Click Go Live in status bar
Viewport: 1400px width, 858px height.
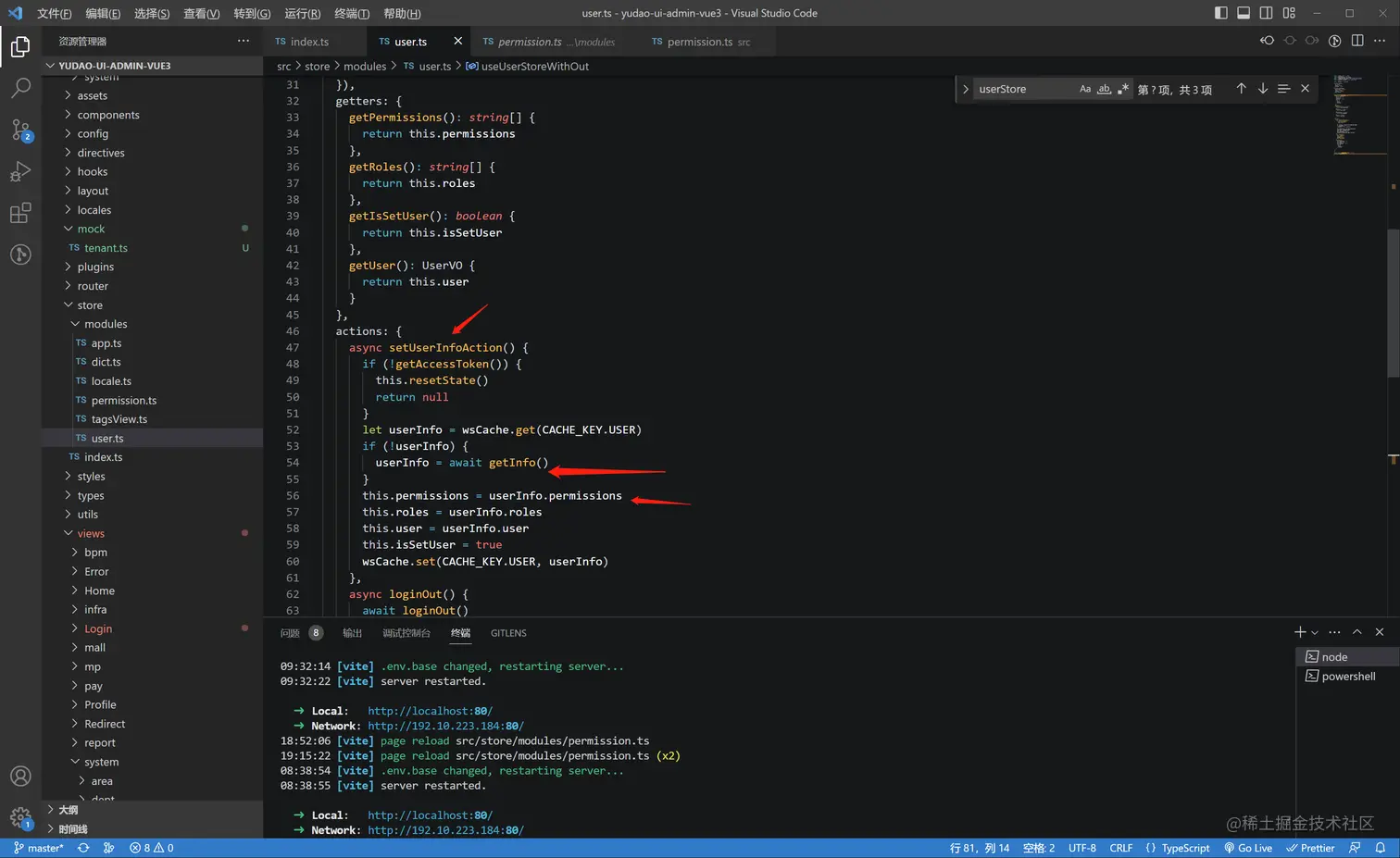pos(1248,848)
